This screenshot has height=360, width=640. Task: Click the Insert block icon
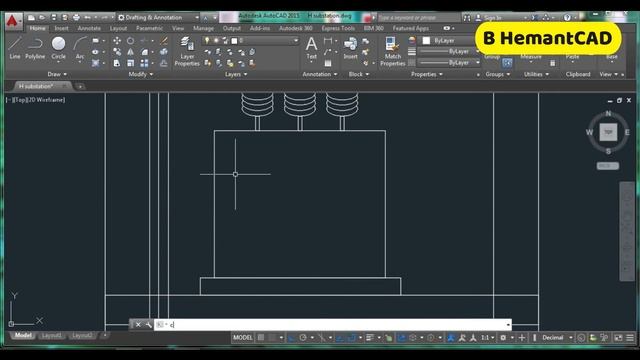[350, 47]
